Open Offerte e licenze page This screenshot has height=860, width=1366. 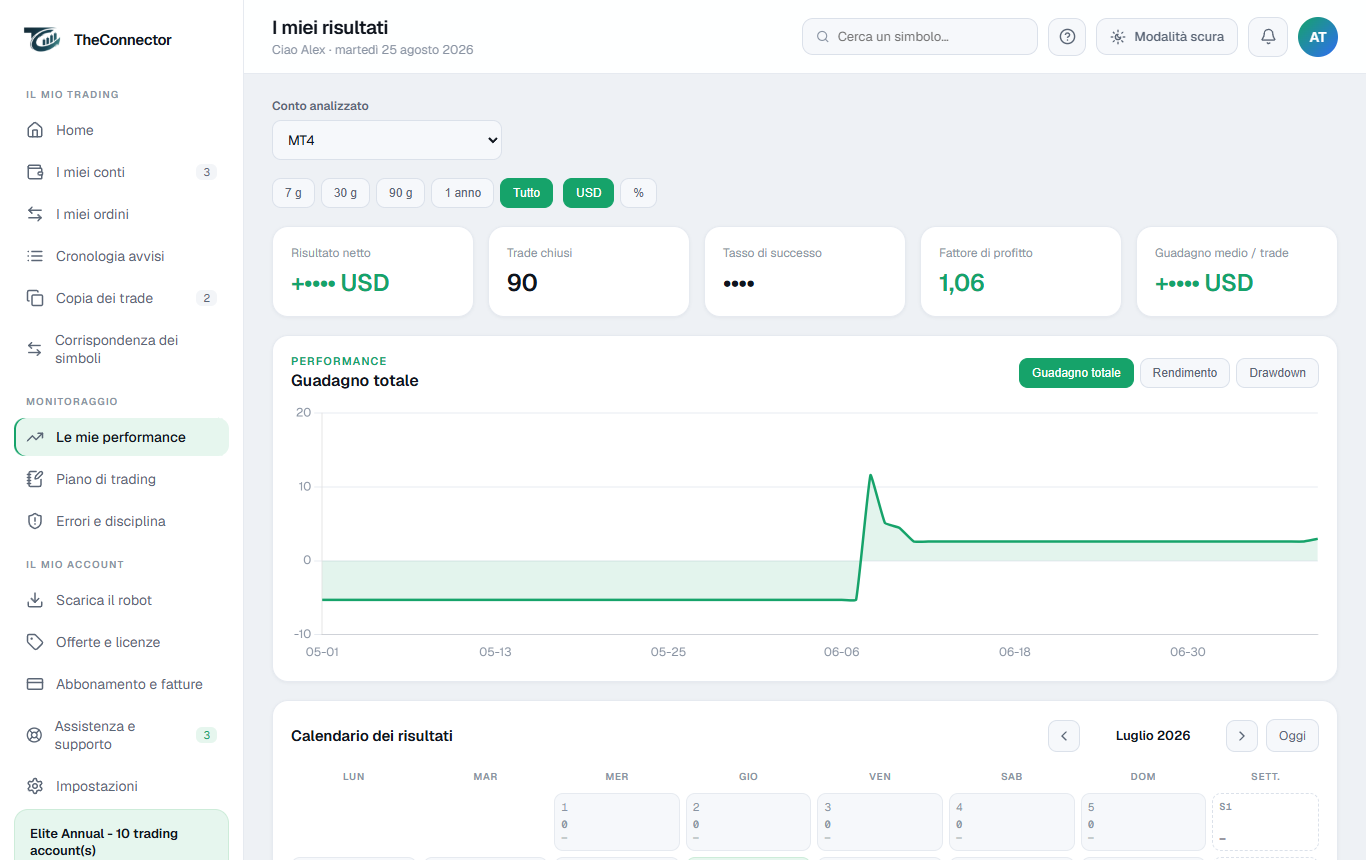tap(121, 642)
